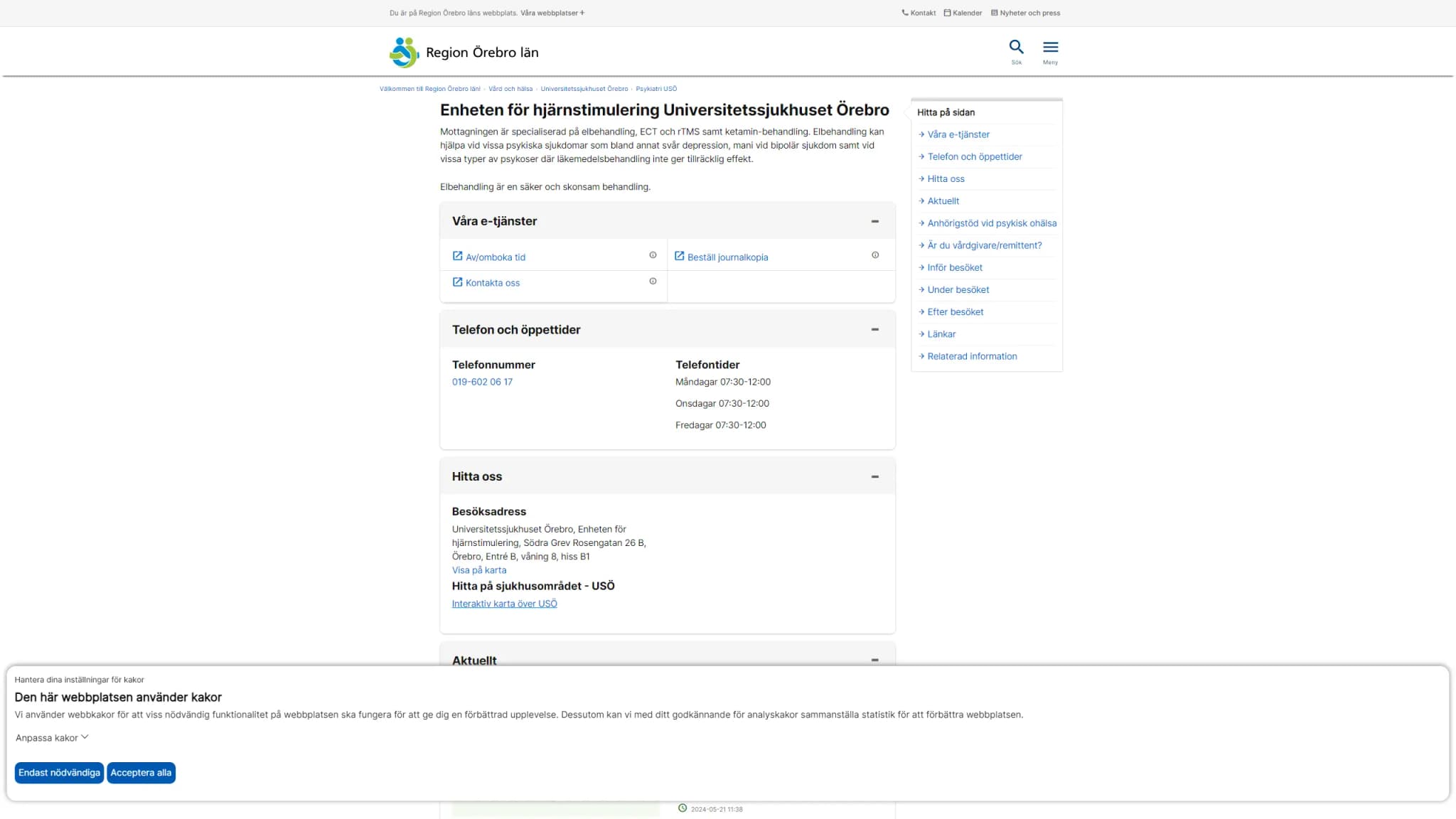This screenshot has height=819, width=1456.
Task: Click Visa på karta link
Action: (479, 570)
